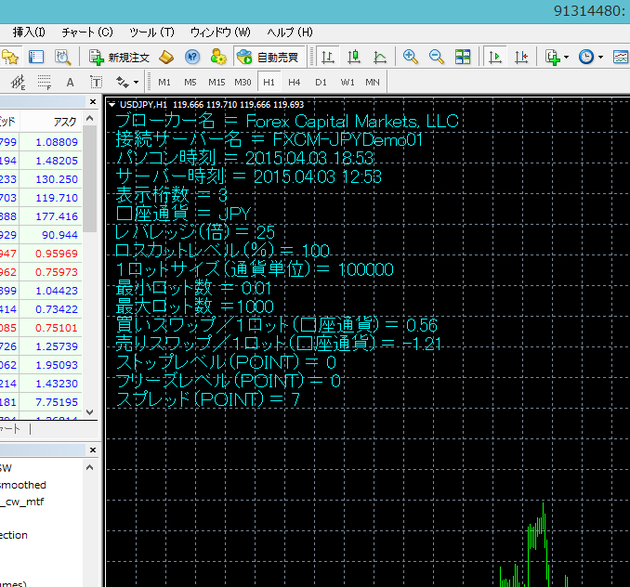This screenshot has width=630, height=587.
Task: Close the Market Watch panel
Action: coord(93,102)
